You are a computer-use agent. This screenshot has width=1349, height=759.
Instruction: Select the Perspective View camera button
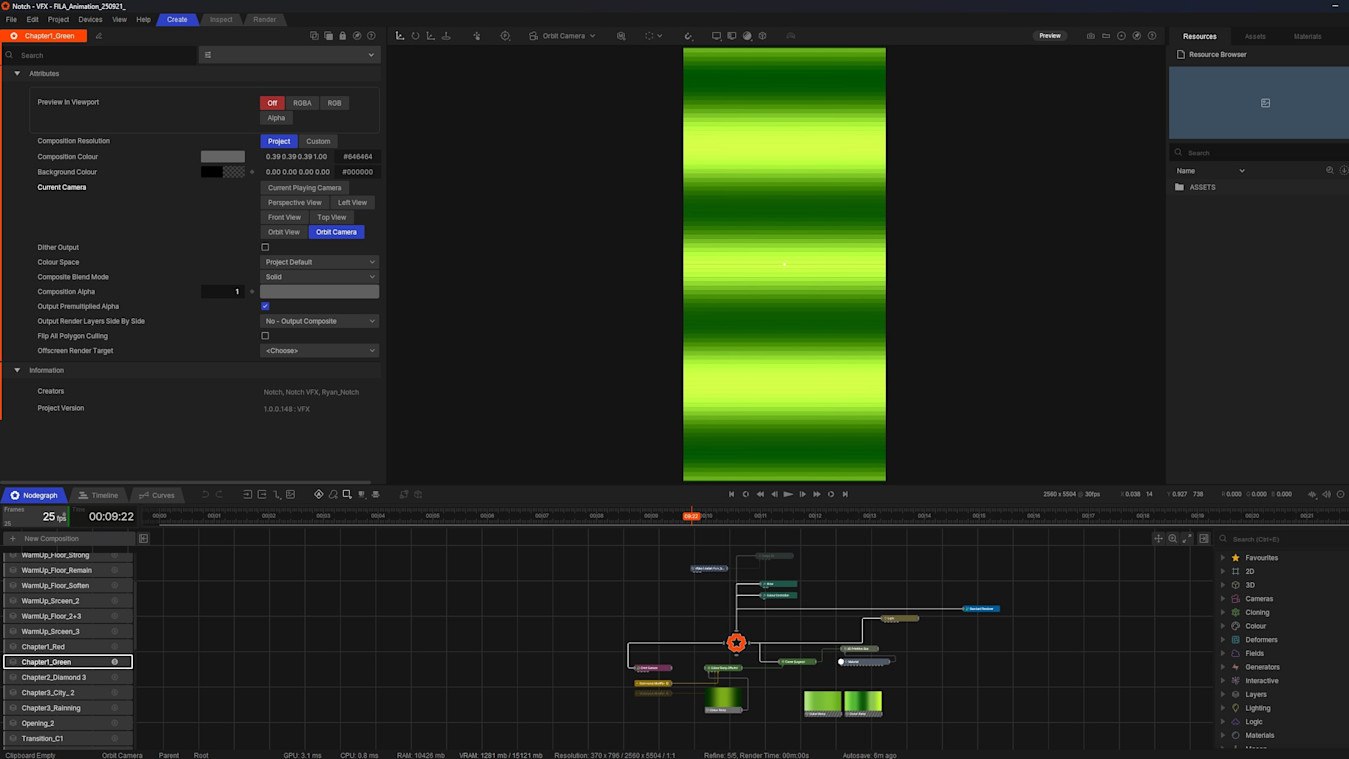pyautogui.click(x=294, y=202)
